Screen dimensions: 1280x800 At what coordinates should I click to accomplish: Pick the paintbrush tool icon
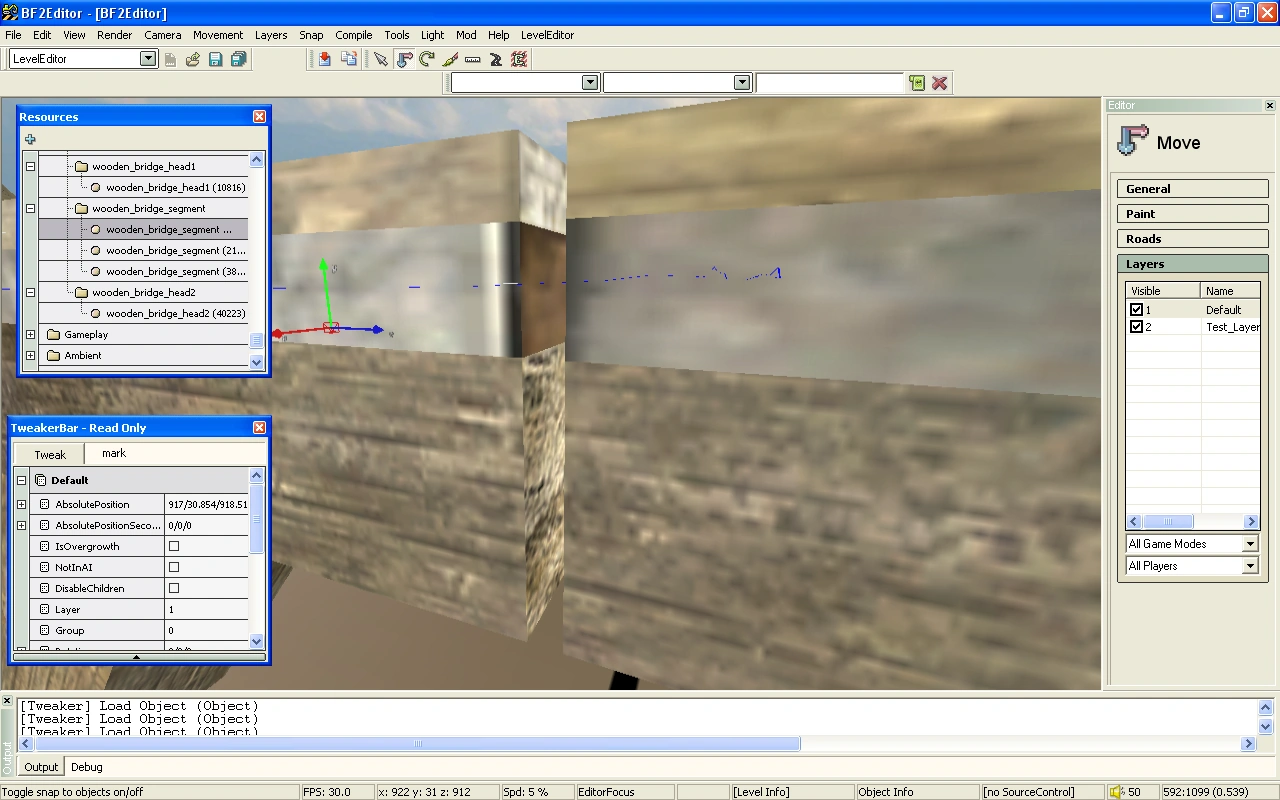point(450,59)
